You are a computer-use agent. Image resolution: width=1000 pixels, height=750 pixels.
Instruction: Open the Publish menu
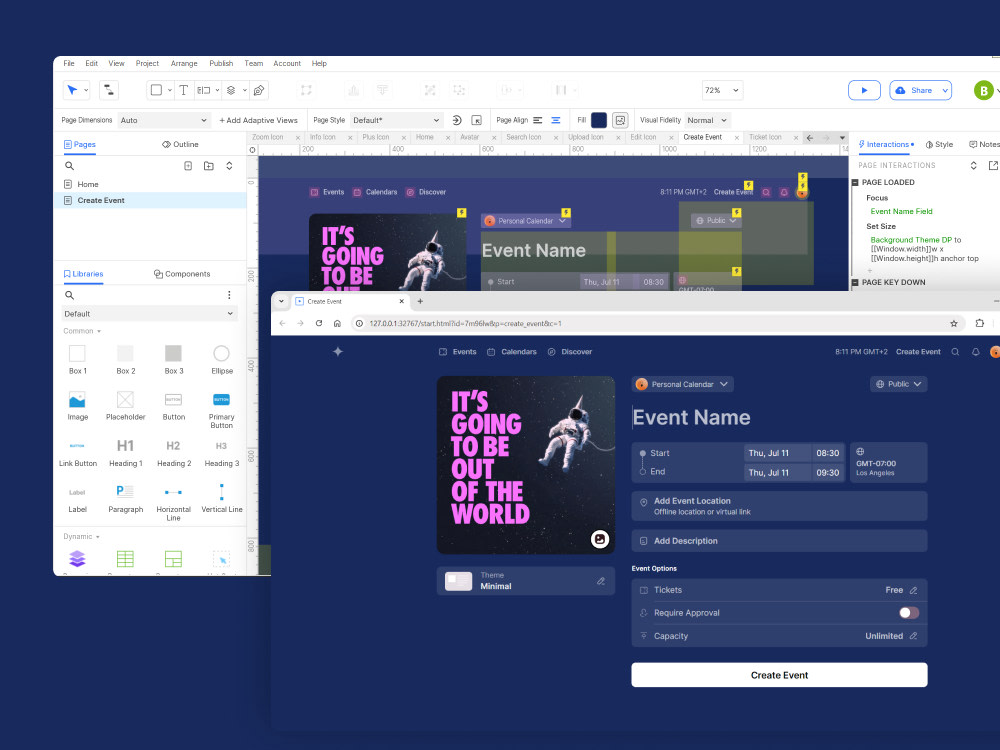pyautogui.click(x=221, y=63)
